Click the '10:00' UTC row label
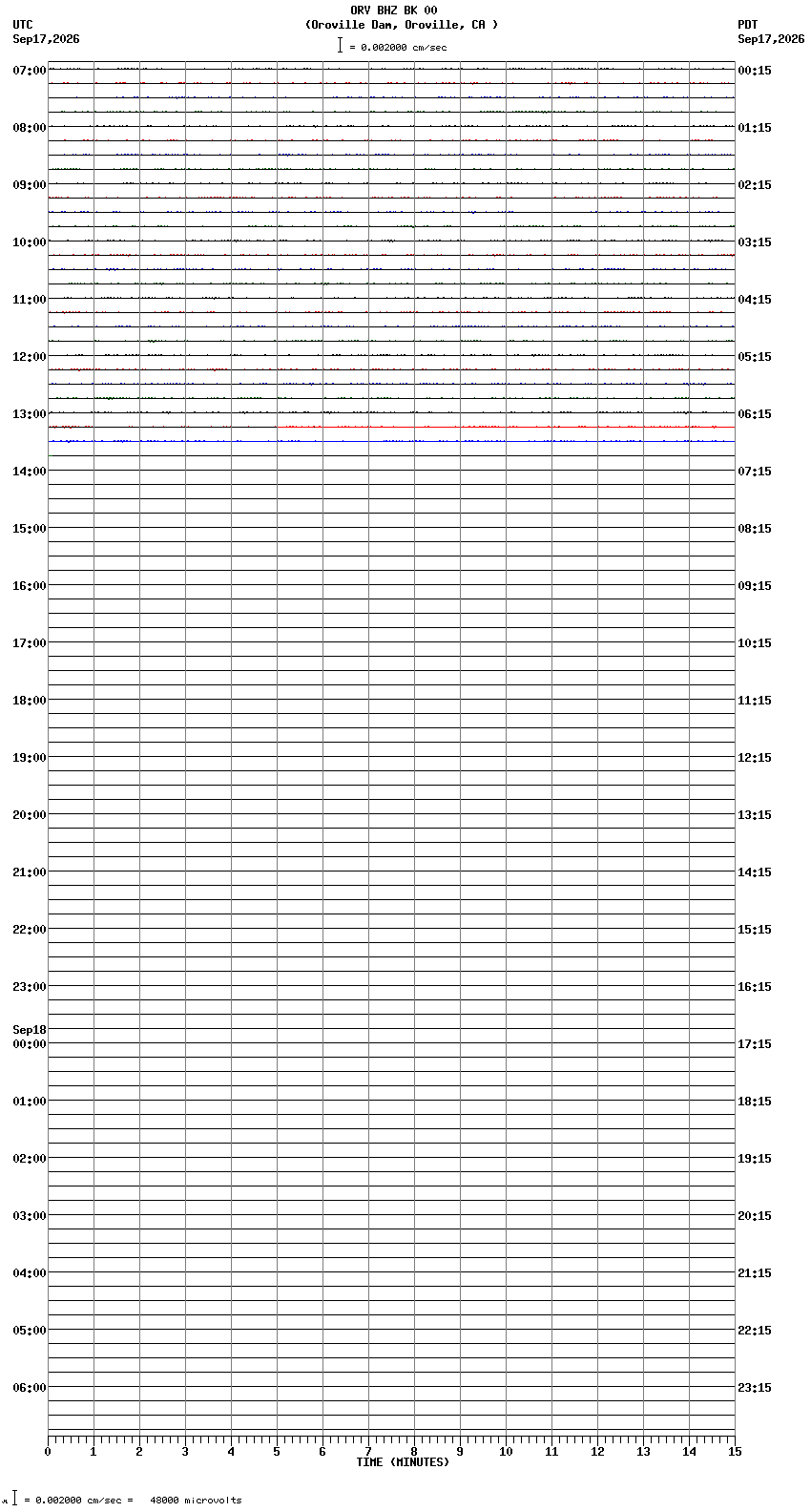Viewport: 811px width, 1512px height. pyautogui.click(x=30, y=242)
